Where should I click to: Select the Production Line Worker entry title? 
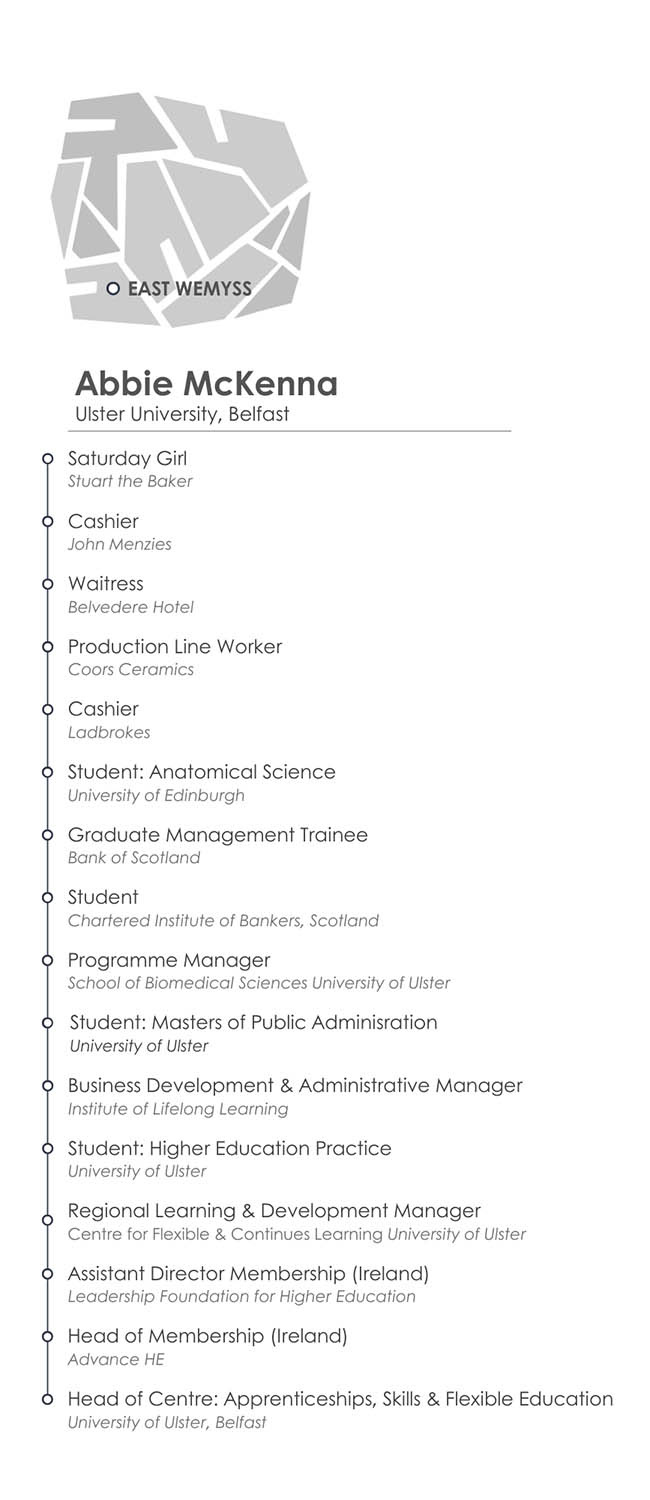tap(174, 647)
